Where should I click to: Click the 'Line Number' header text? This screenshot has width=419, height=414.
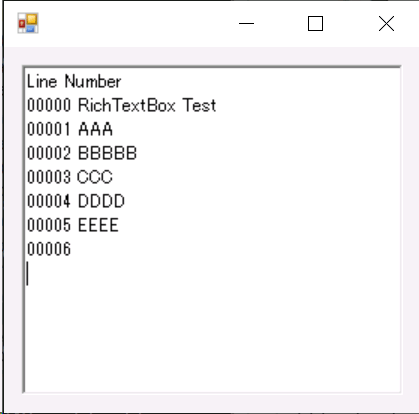pyautogui.click(x=74, y=82)
